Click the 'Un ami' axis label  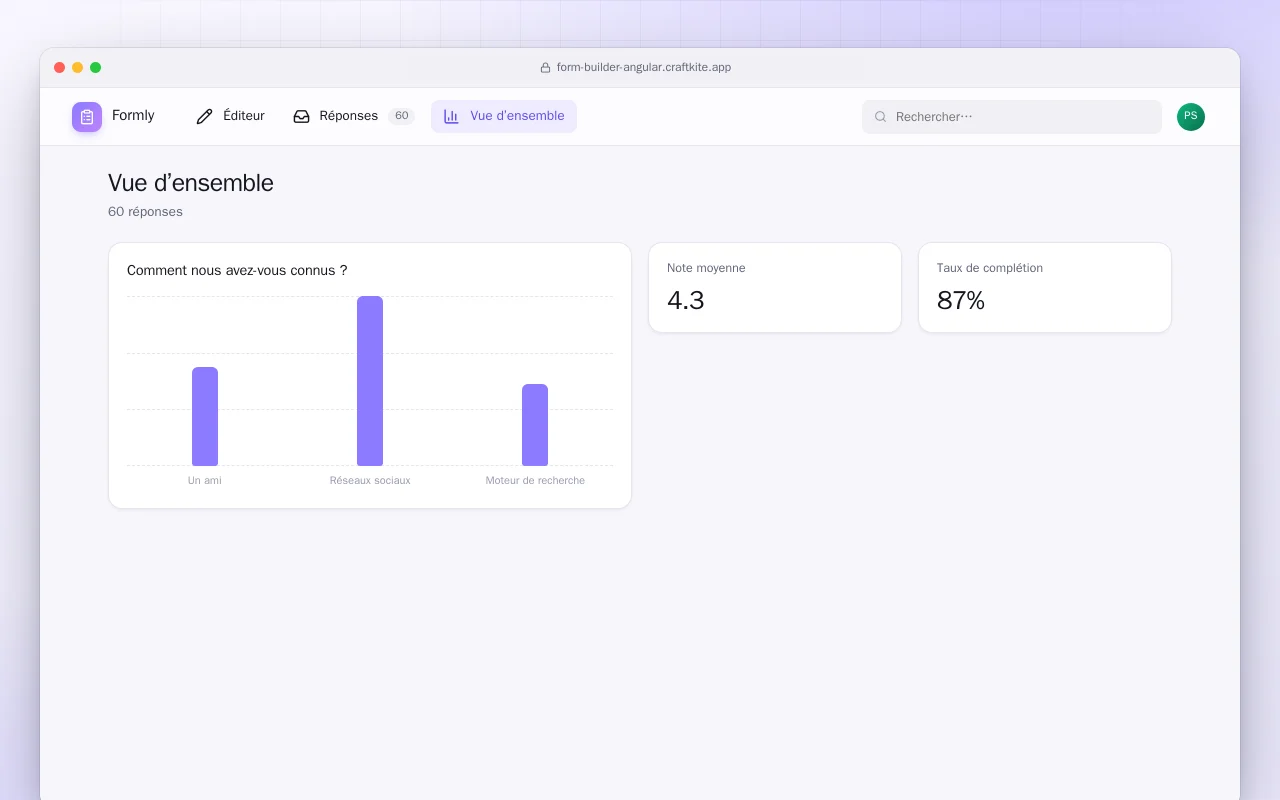coord(205,480)
